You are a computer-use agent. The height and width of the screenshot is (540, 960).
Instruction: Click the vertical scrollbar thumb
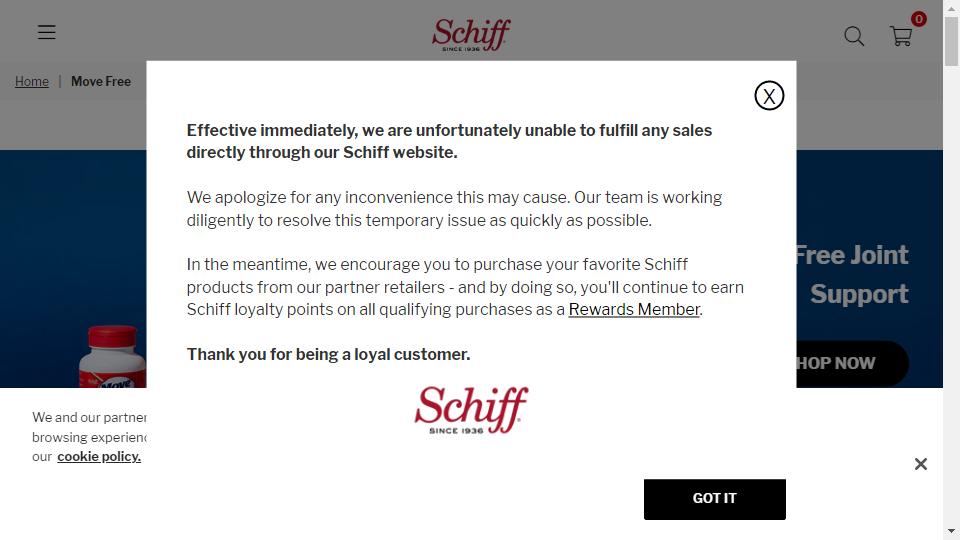(x=951, y=42)
